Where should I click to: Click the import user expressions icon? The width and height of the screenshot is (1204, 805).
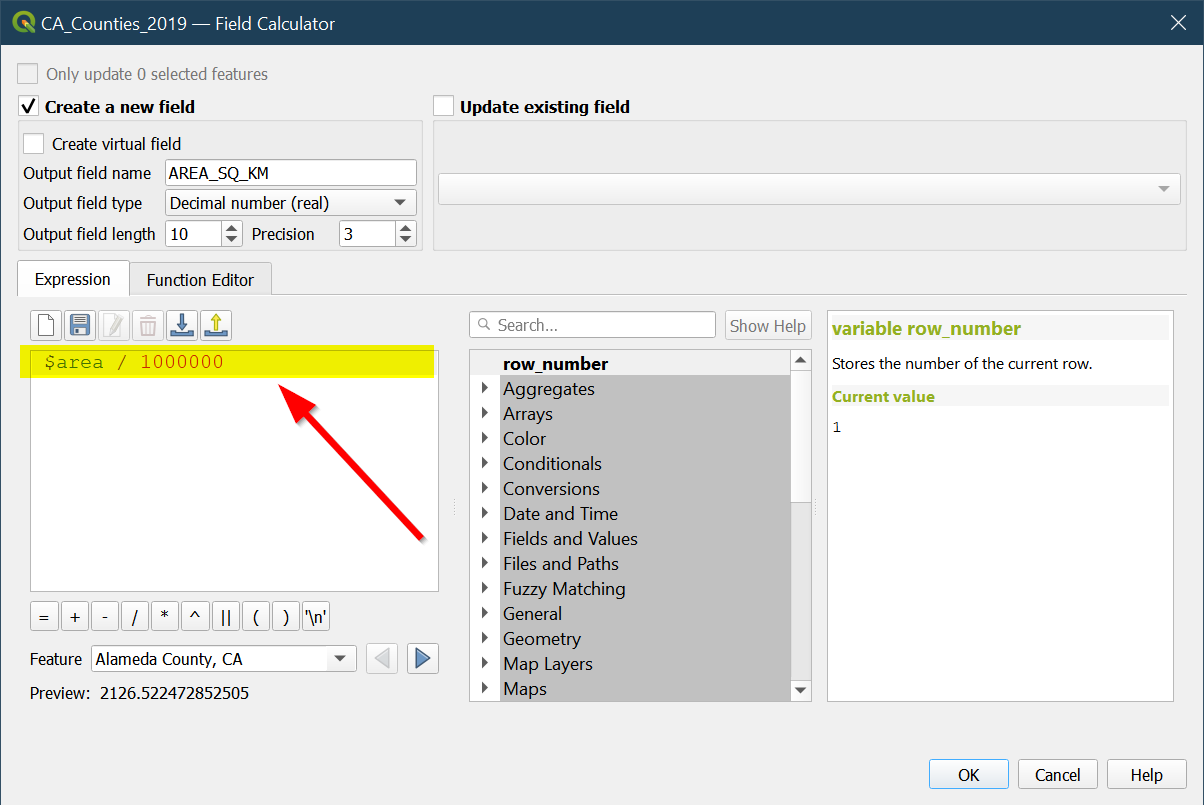click(x=182, y=325)
